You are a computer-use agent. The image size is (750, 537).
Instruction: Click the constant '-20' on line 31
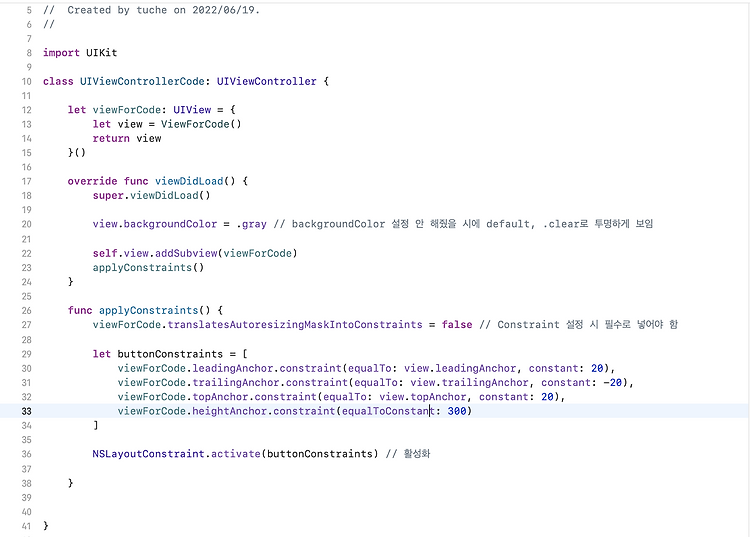613,383
